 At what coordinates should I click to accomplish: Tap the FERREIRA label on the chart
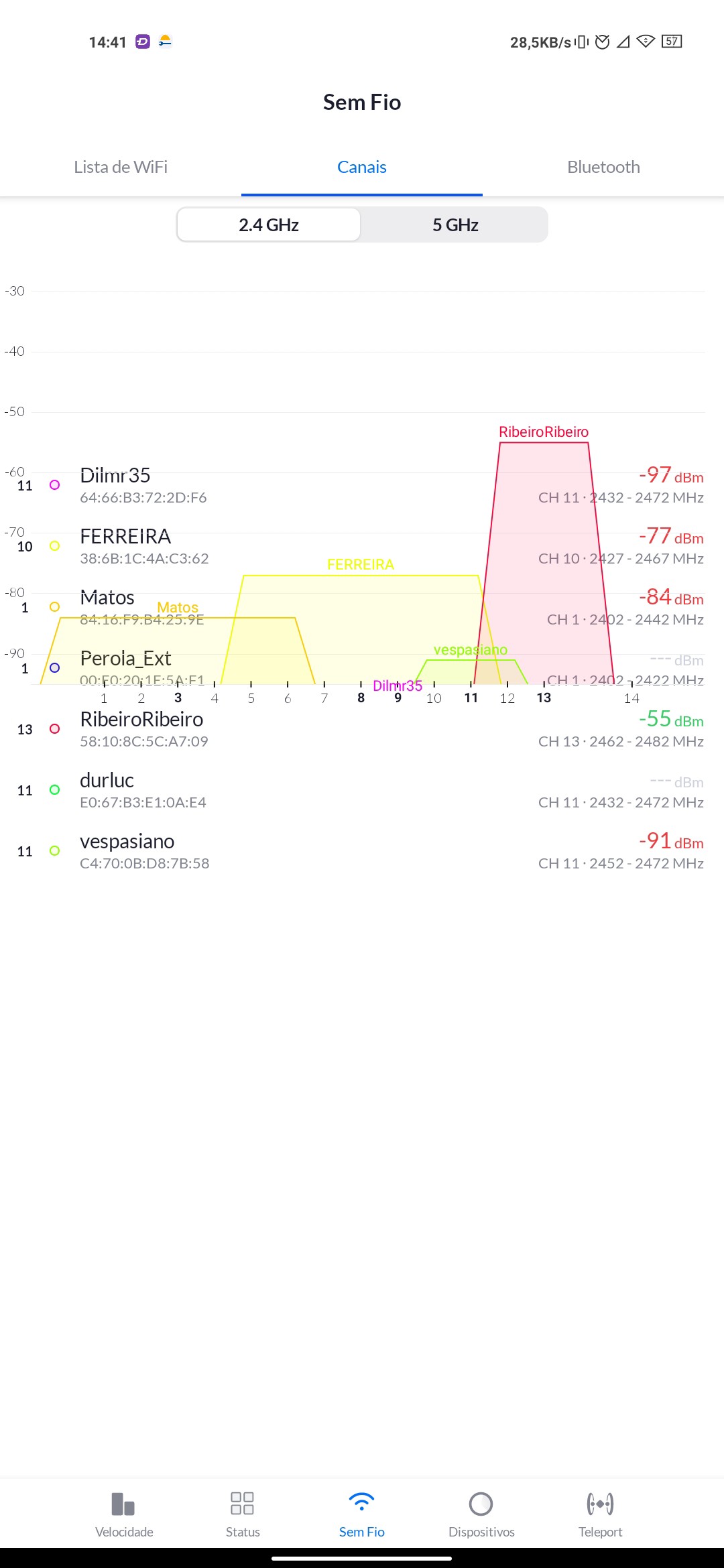click(361, 564)
